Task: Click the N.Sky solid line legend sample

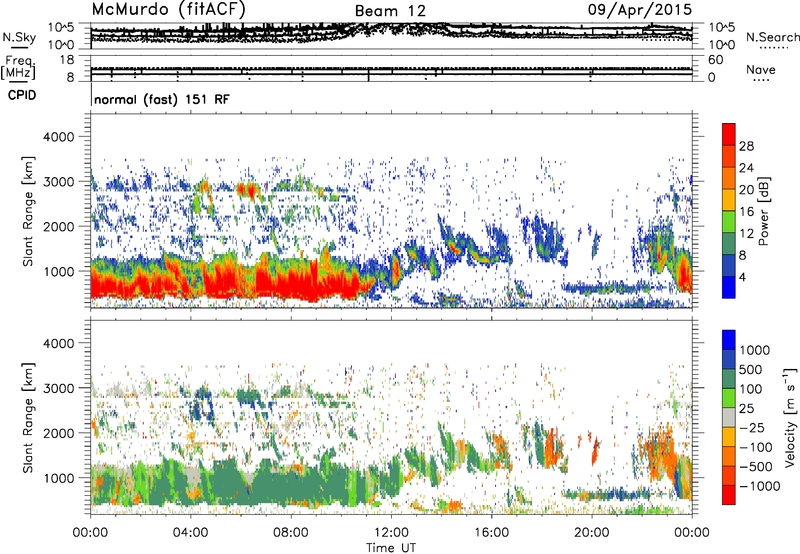Action: [x=19, y=47]
